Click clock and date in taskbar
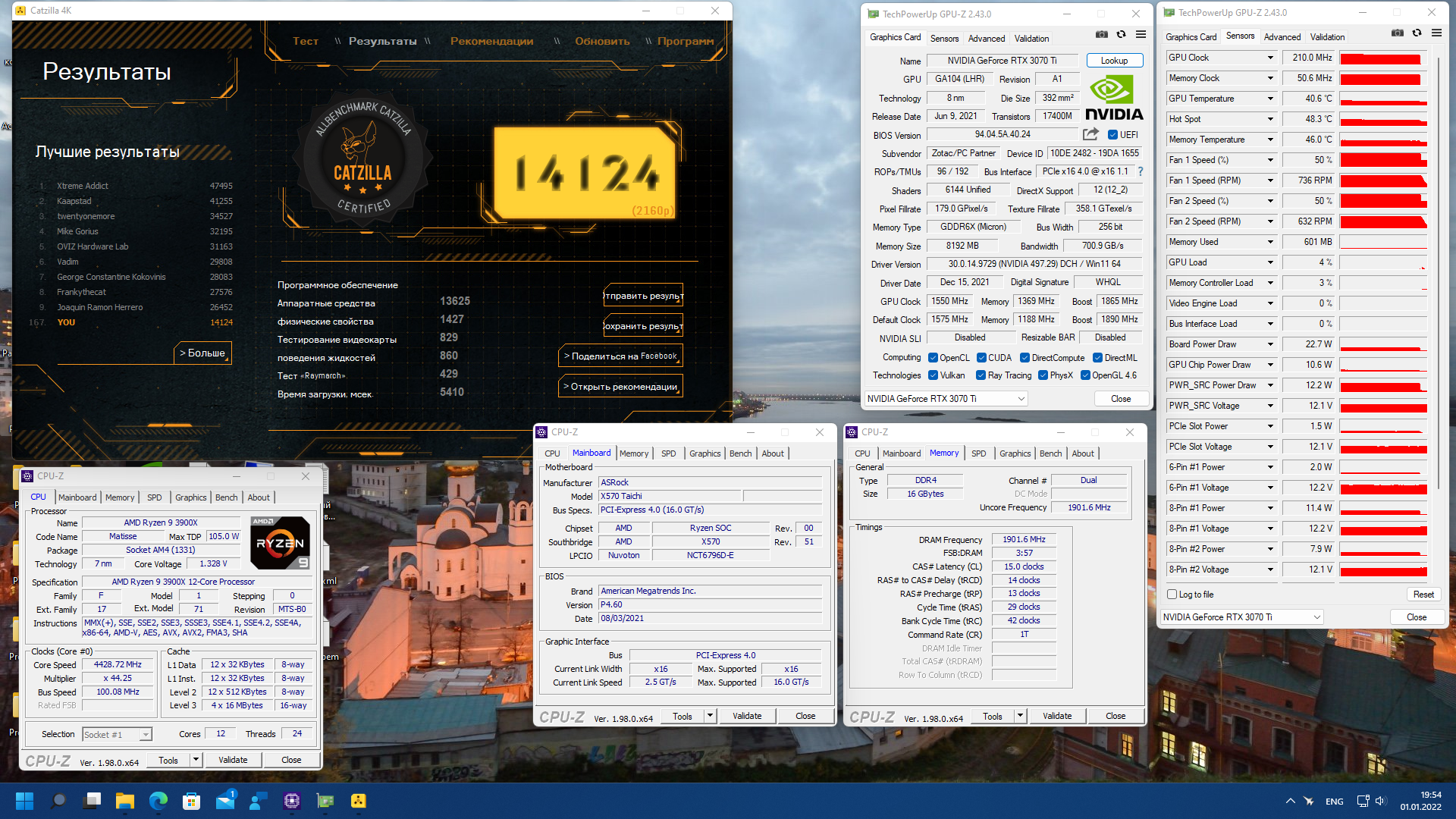Image resolution: width=1456 pixels, height=819 pixels. tap(1420, 801)
